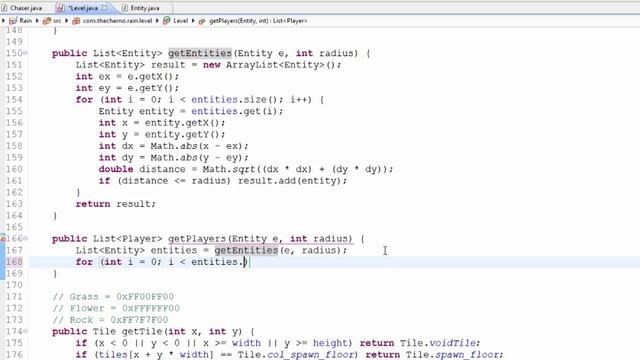Click 'Tile.voidTile' on line 175
This screenshot has width=640, height=360.
pyautogui.click(x=438, y=343)
